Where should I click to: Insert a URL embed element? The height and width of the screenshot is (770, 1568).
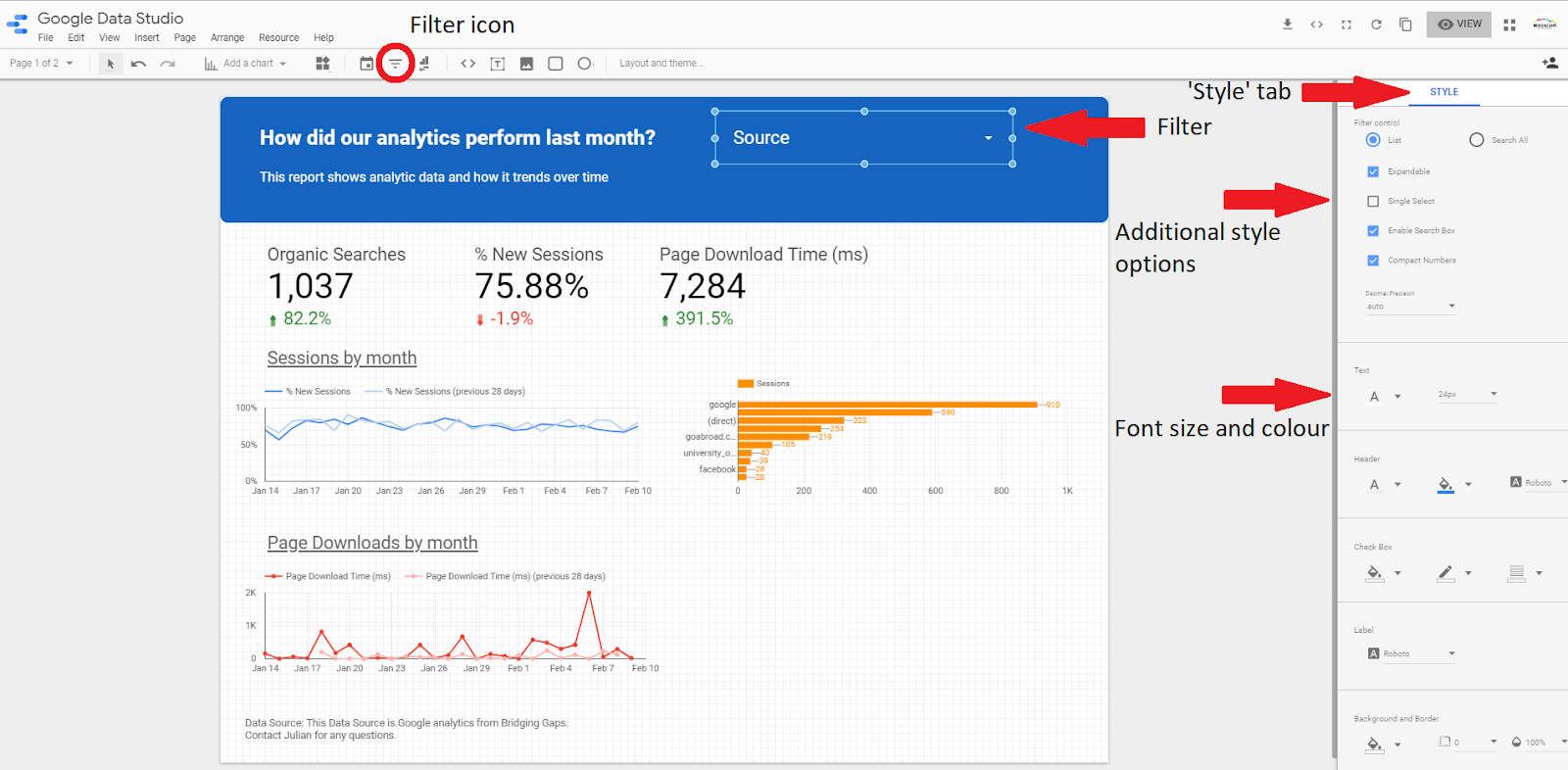coord(468,64)
